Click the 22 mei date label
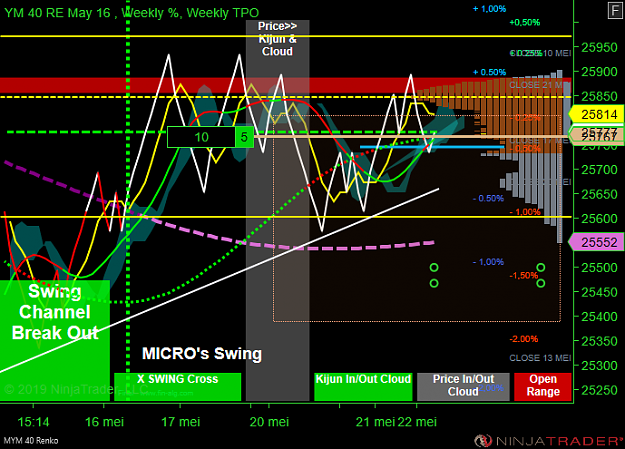Viewport: 625px width, 449px height. (417, 422)
